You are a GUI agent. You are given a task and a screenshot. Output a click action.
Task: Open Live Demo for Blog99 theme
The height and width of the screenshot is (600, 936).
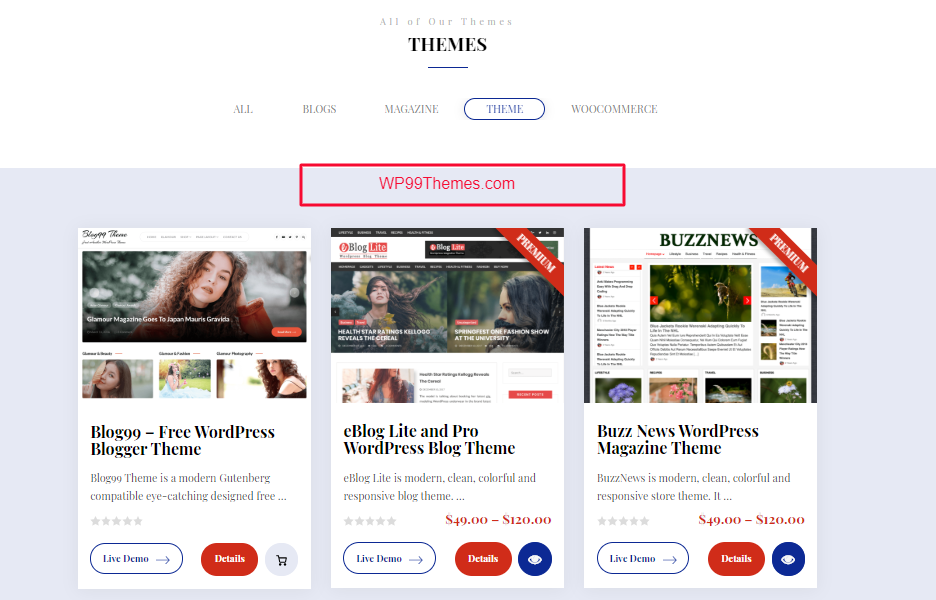click(x=136, y=559)
